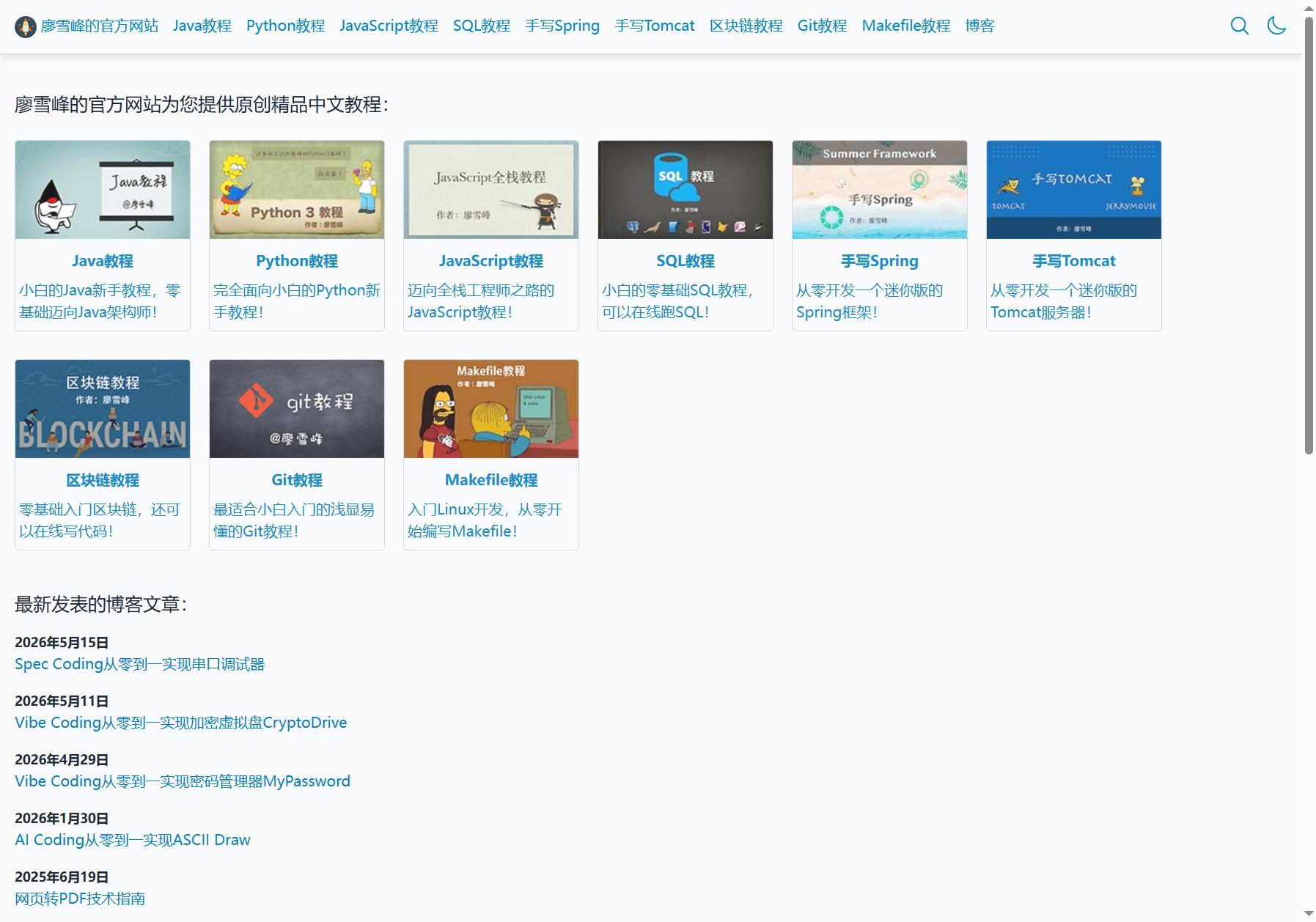Click the site logo avatar icon

point(26,27)
